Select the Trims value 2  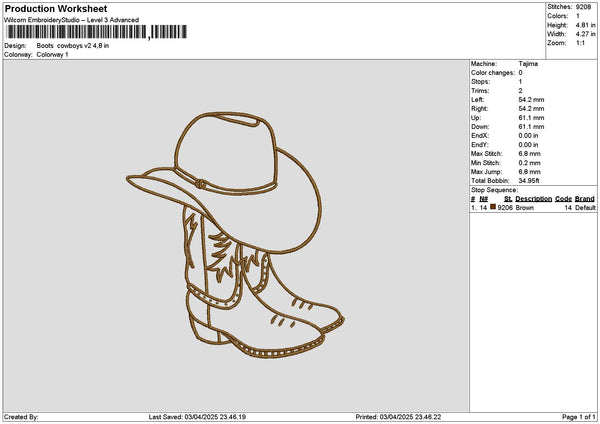(520, 91)
